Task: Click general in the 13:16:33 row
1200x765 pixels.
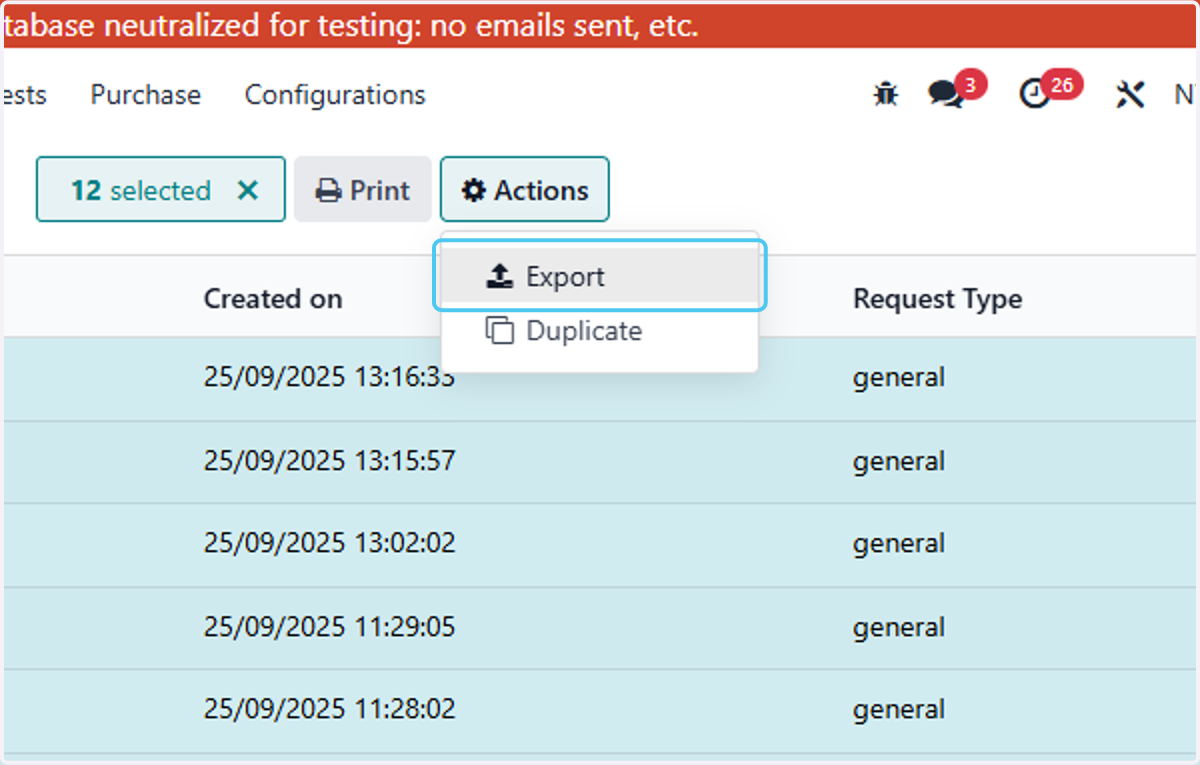Action: pos(899,377)
